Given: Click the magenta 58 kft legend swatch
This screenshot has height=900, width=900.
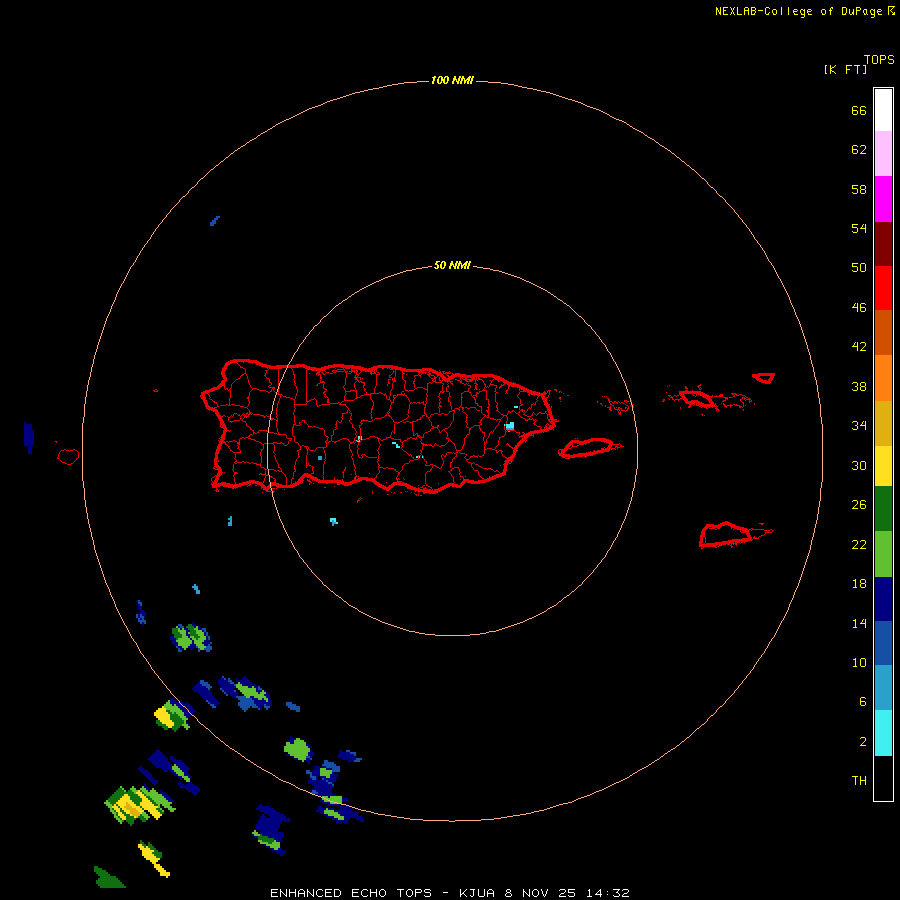Looking at the screenshot, I should click(883, 199).
